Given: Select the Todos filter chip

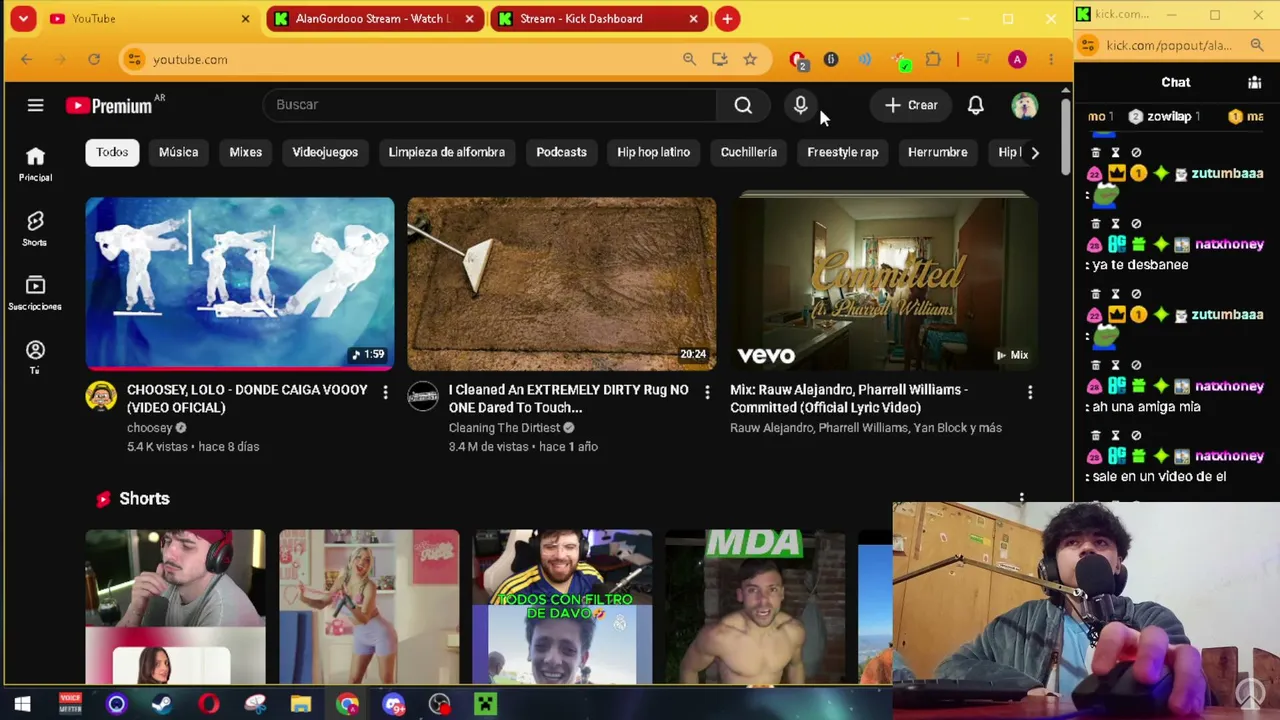Looking at the screenshot, I should [112, 152].
